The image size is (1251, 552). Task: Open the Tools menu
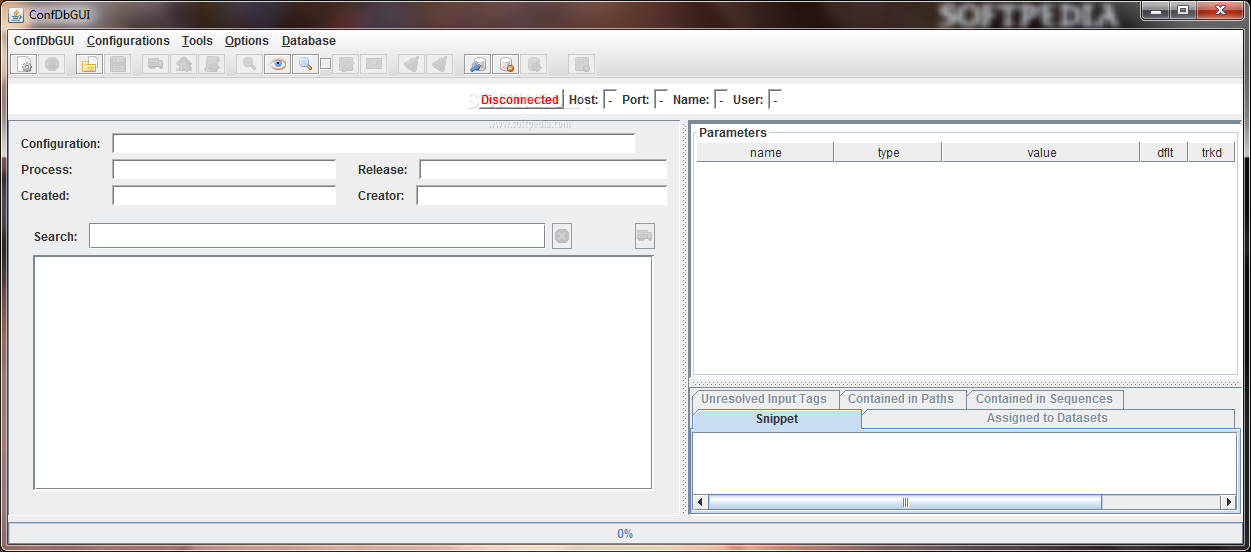197,41
